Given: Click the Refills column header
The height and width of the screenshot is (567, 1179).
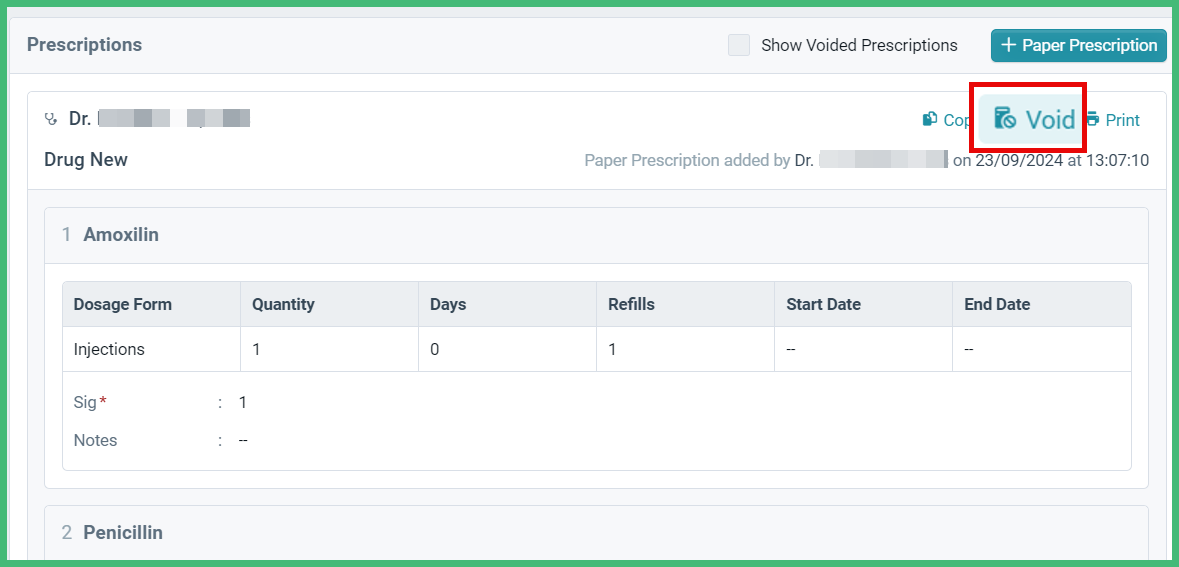Looking at the screenshot, I should [631, 305].
